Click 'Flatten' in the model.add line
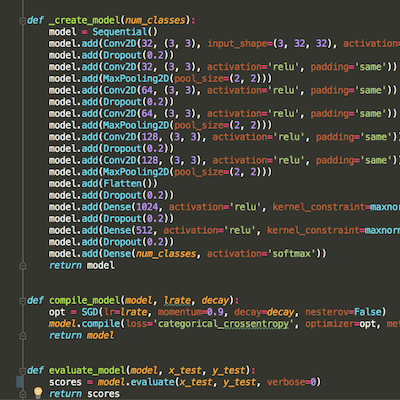The height and width of the screenshot is (400, 400). [x=122, y=184]
